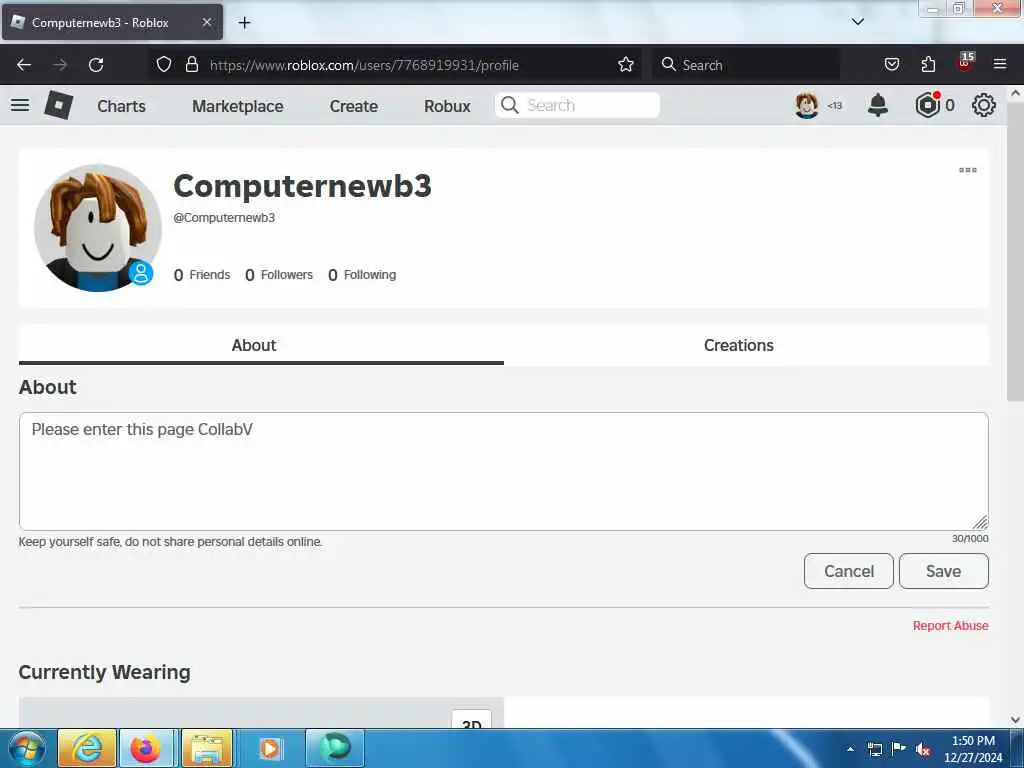Click the Roblox logo home icon

[x=58, y=105]
